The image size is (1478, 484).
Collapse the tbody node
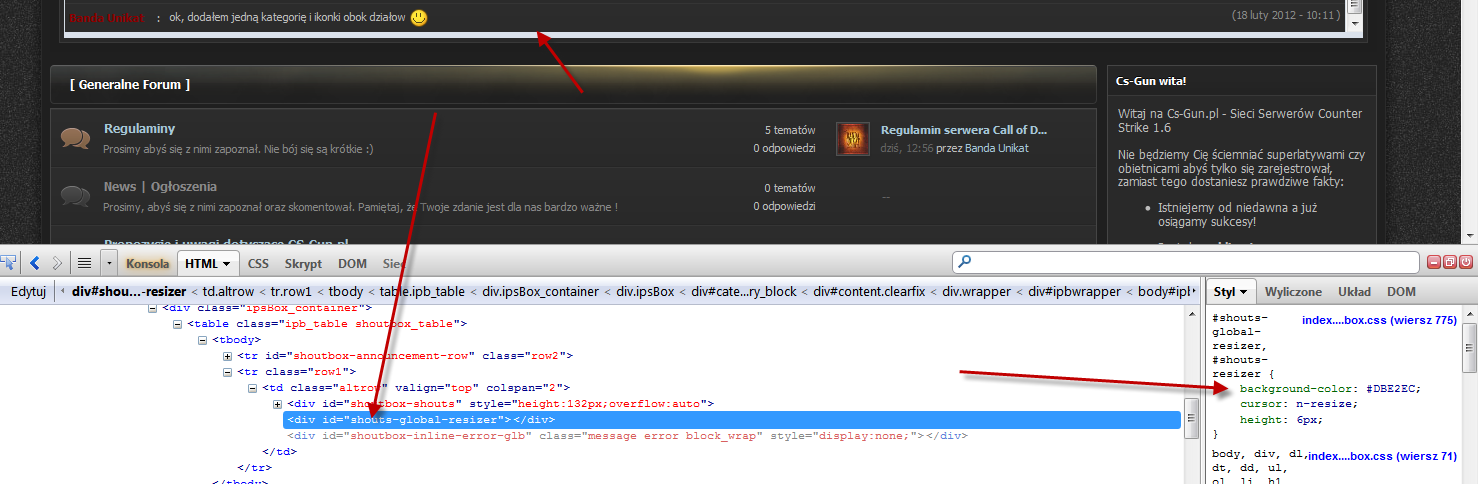pyautogui.click(x=203, y=340)
